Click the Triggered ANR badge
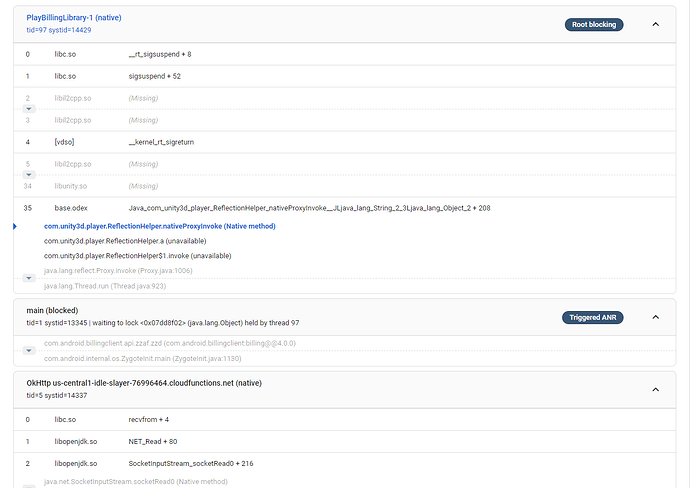690x488 pixels. [593, 317]
